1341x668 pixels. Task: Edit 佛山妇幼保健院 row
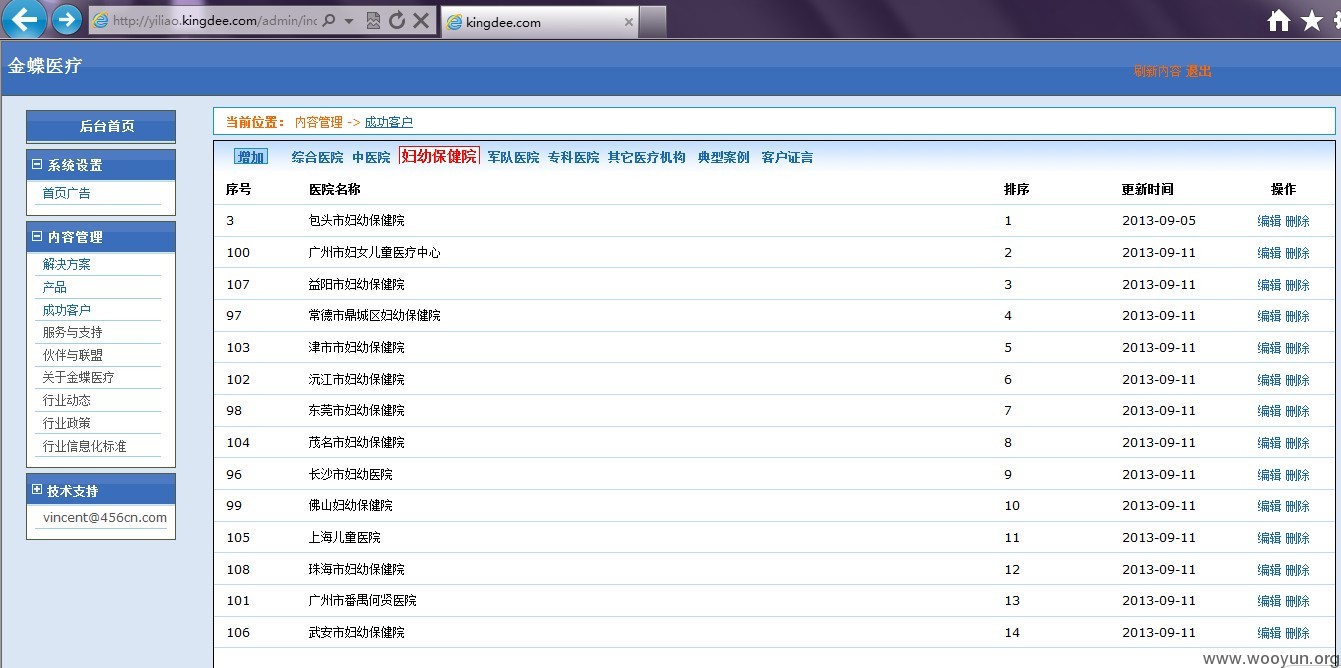tap(1269, 506)
